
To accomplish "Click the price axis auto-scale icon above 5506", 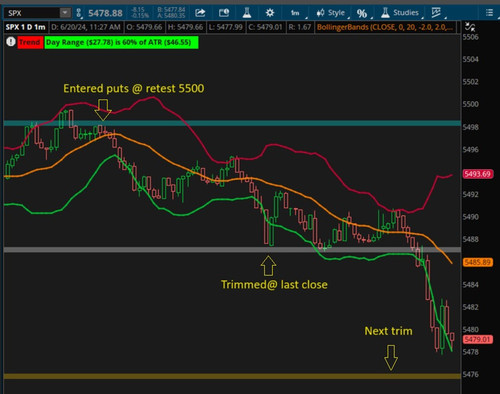I will coord(470,27).
